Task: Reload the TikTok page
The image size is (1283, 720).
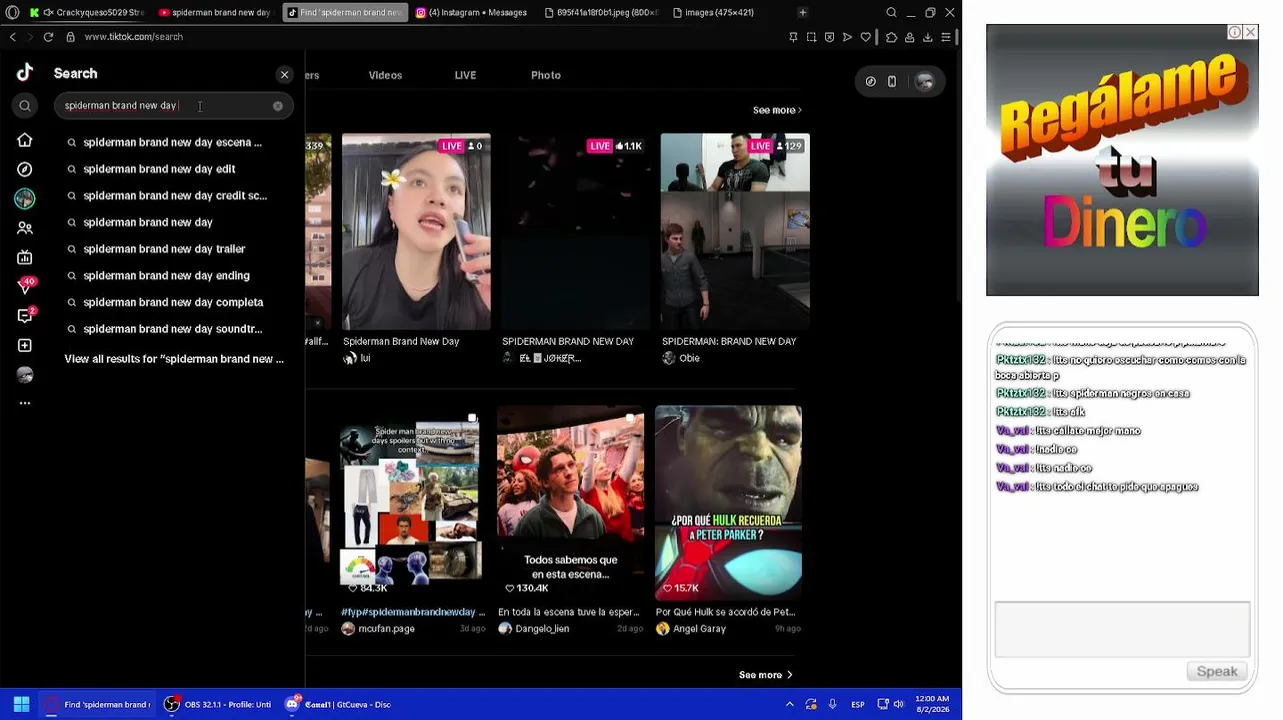Action: 48,37
